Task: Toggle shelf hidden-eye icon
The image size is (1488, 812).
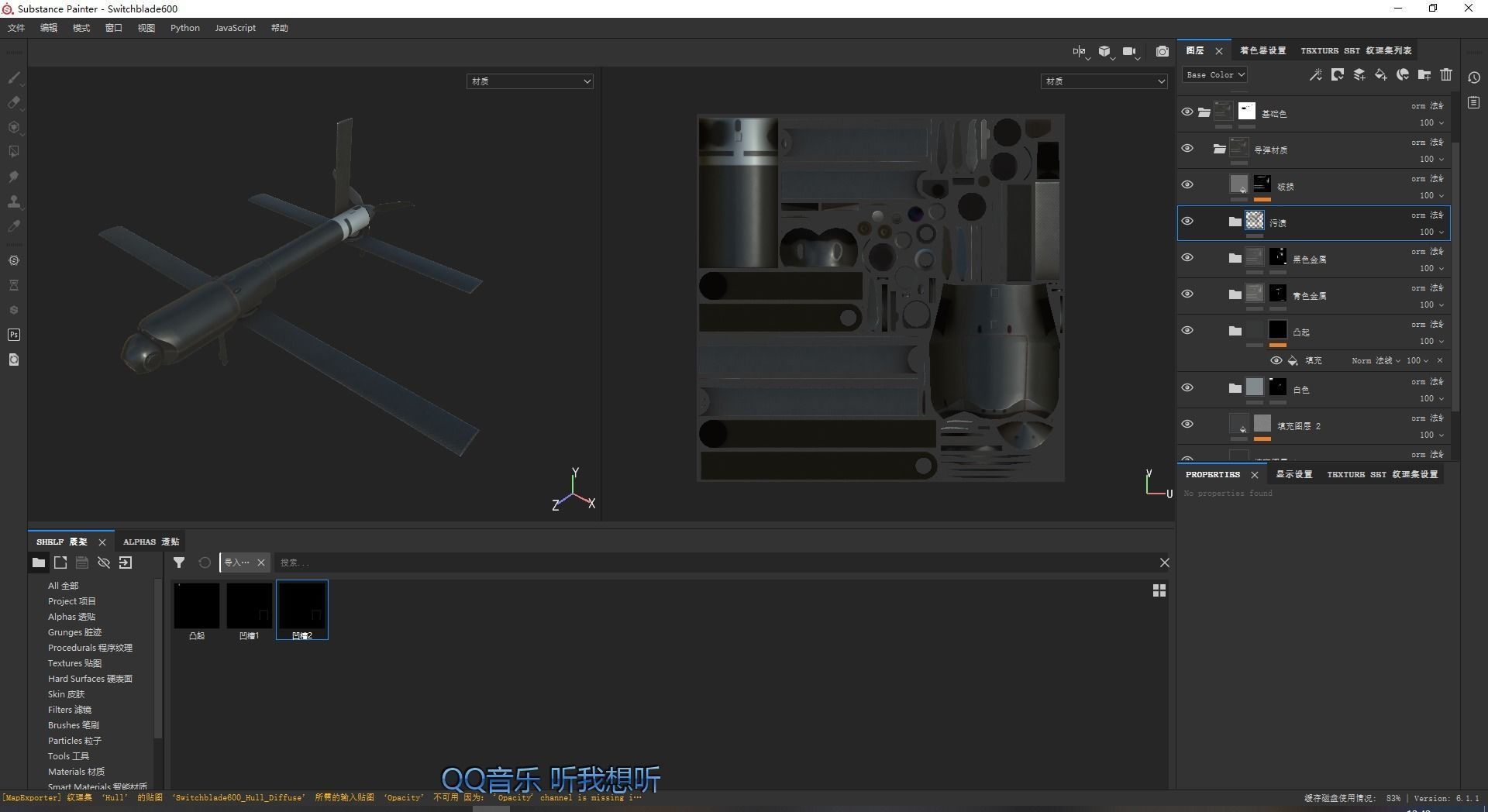Action: pos(104,563)
